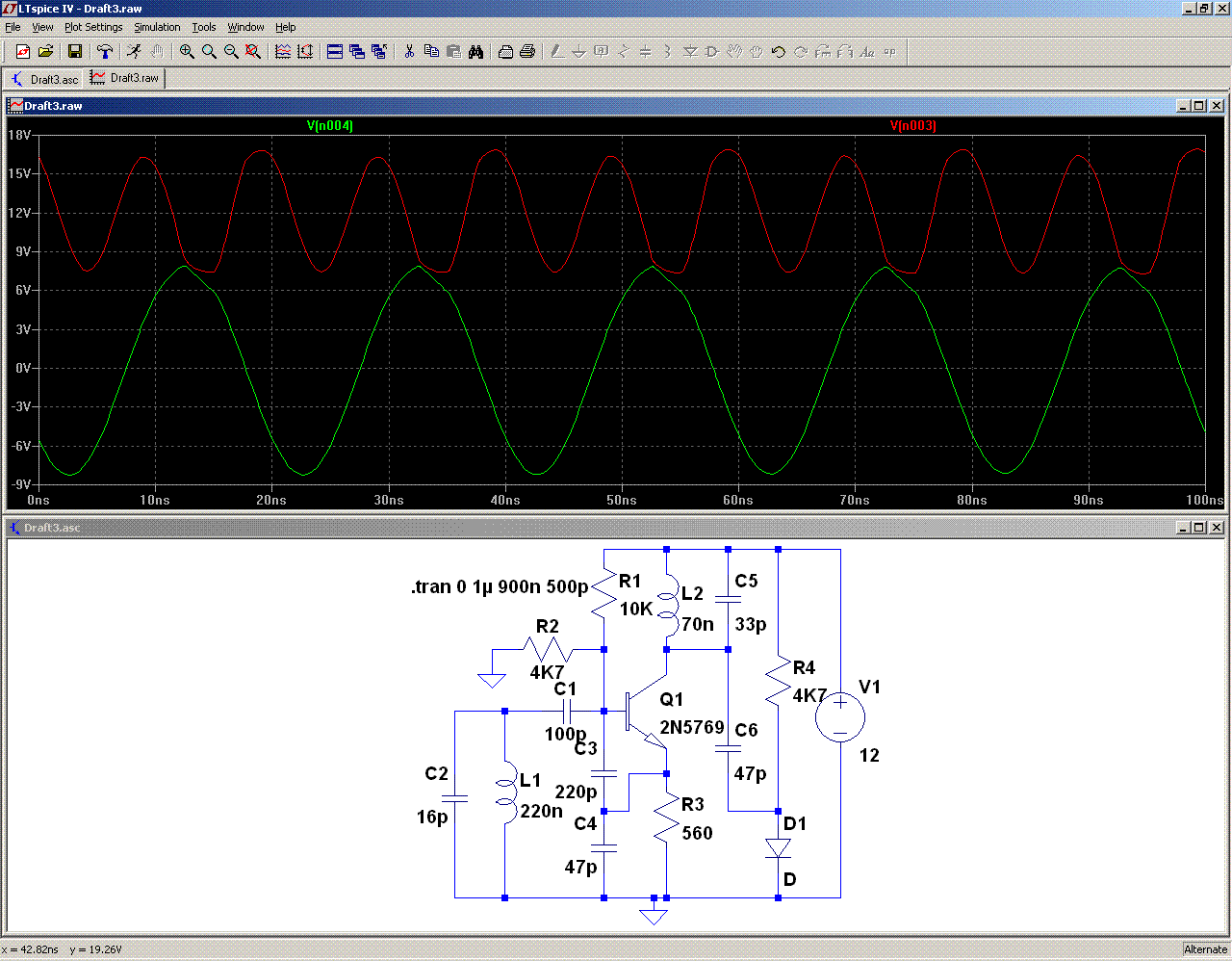
Task: Click the Run simulation icon
Action: click(x=134, y=52)
